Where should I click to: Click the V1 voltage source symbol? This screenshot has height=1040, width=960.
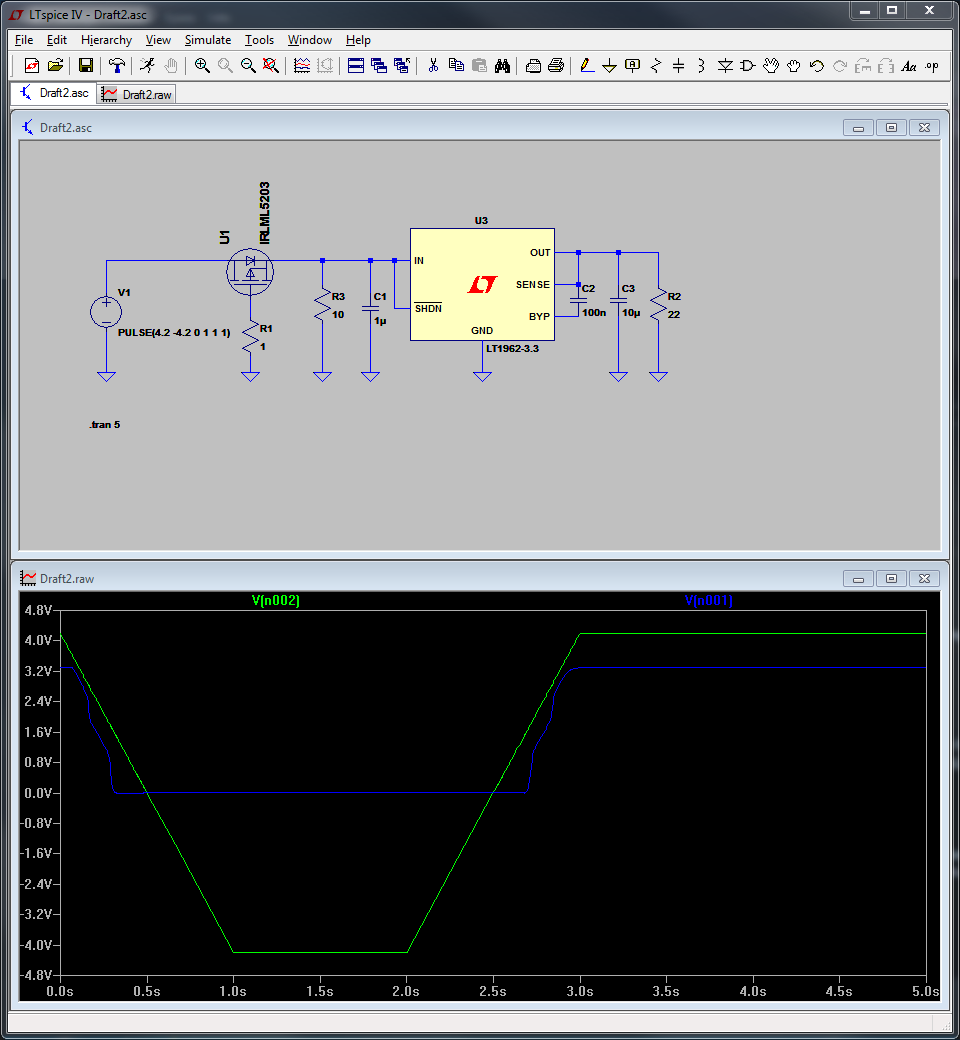(x=106, y=312)
